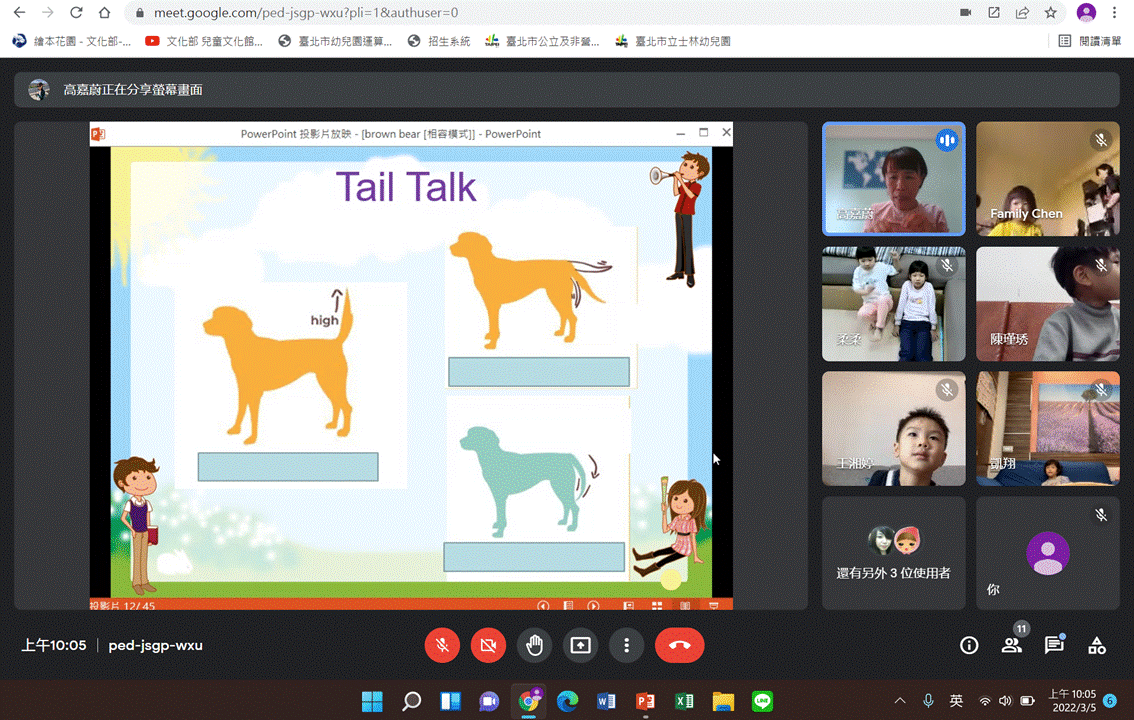Open the three-dot more options menu
Image resolution: width=1134 pixels, height=720 pixels.
(x=626, y=646)
